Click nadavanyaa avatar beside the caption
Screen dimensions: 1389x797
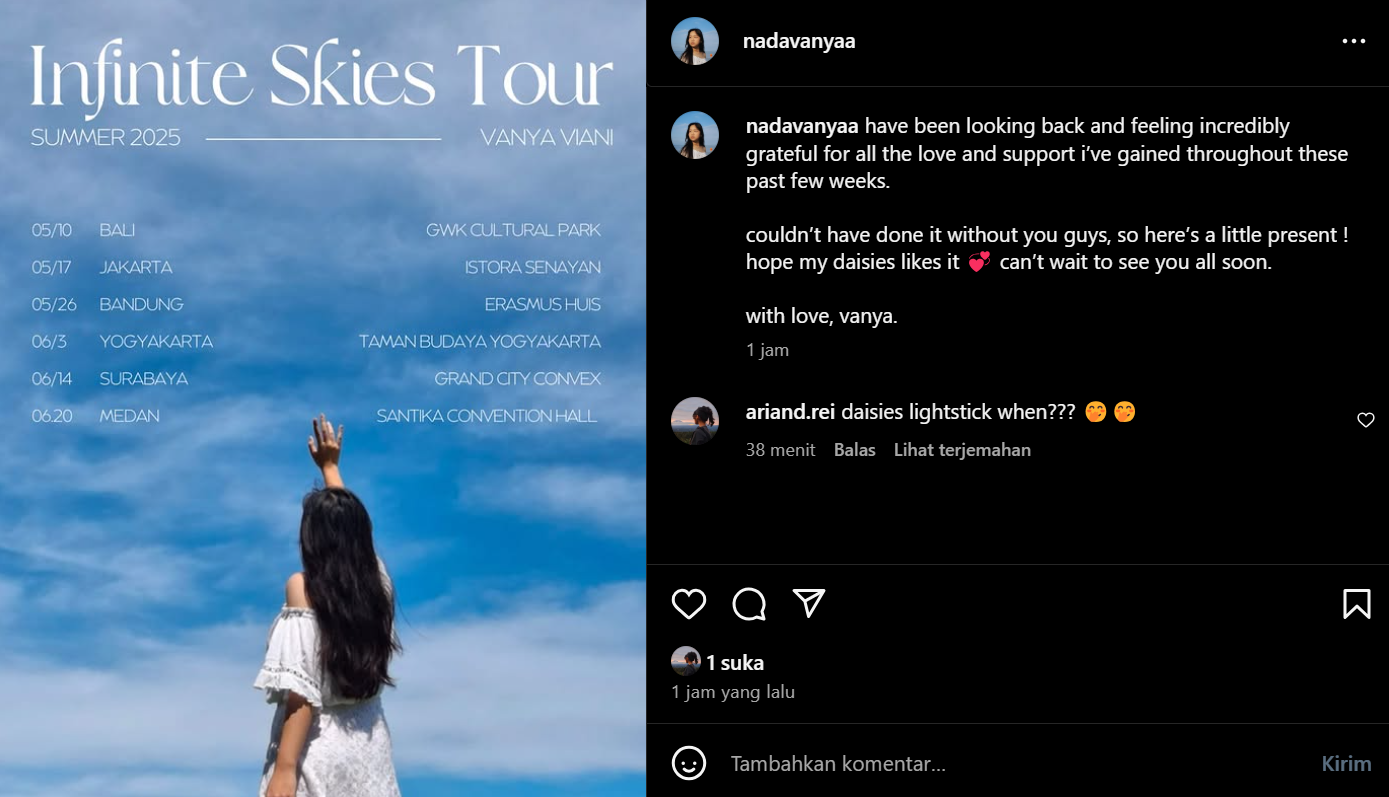pyautogui.click(x=695, y=135)
